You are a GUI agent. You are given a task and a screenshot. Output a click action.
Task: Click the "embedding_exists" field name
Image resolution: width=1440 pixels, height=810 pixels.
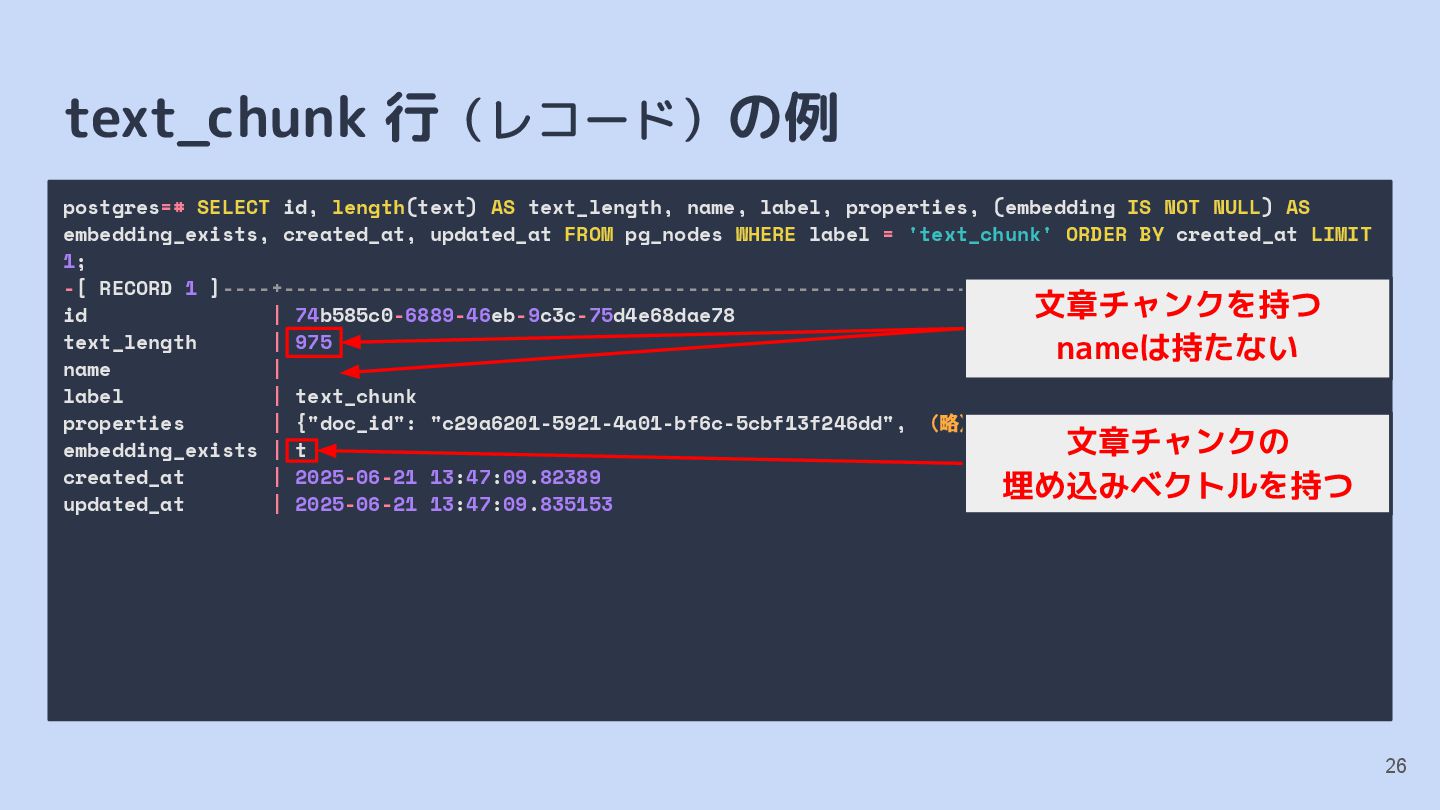click(160, 450)
